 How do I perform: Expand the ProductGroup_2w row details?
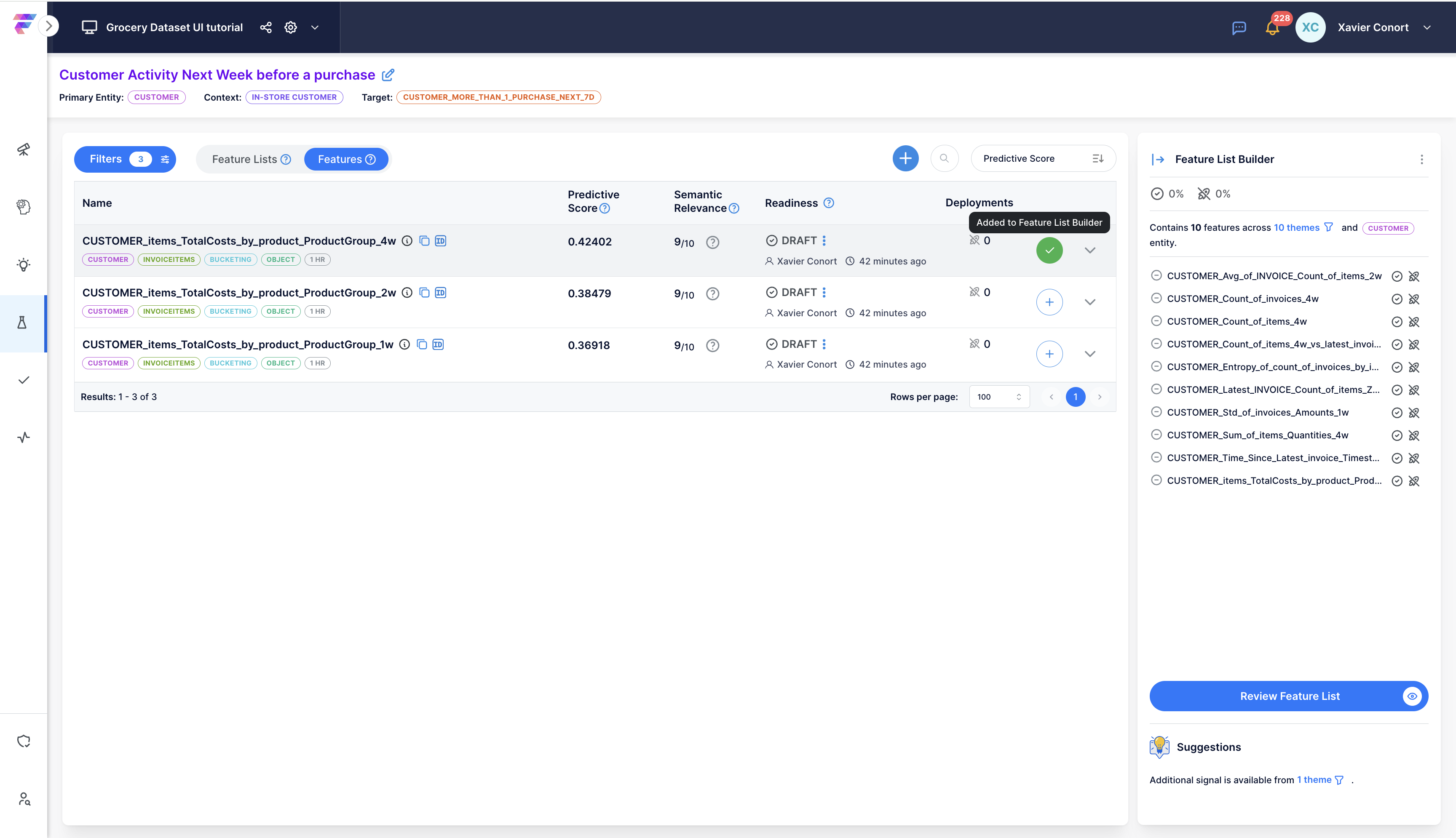[1090, 302]
